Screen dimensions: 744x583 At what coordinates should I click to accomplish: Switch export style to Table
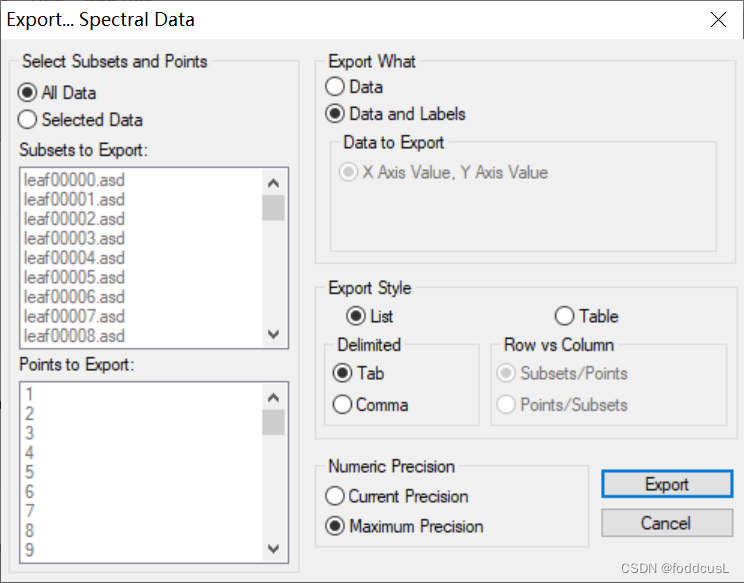[x=565, y=316]
